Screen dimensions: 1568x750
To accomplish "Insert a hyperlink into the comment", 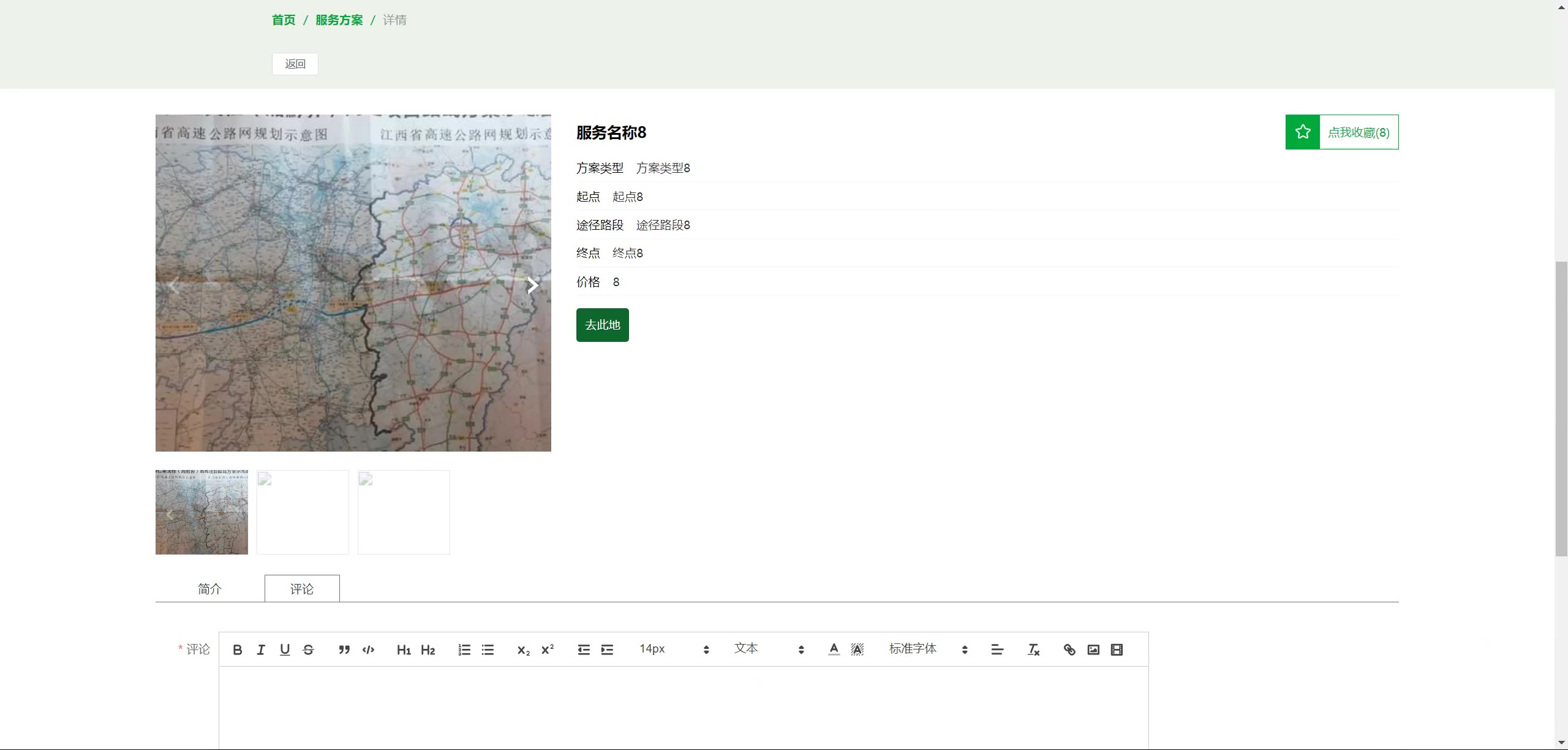I will coord(1069,650).
